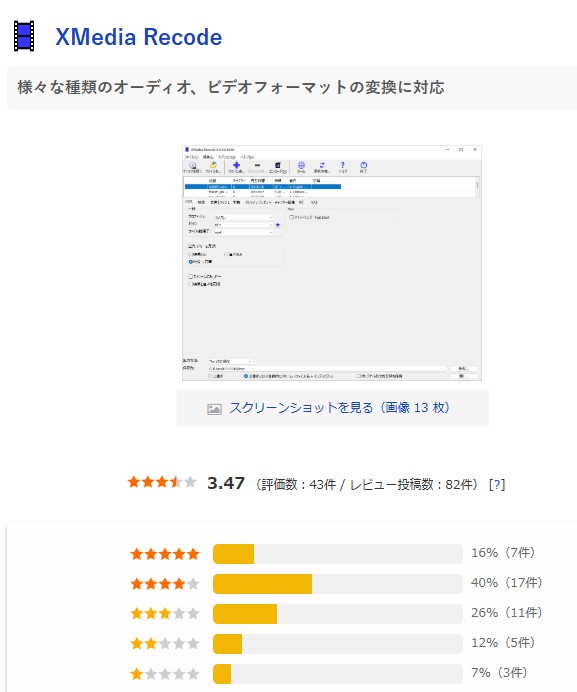Open the XMedia Recode title link
The image size is (577, 692).
(x=138, y=37)
